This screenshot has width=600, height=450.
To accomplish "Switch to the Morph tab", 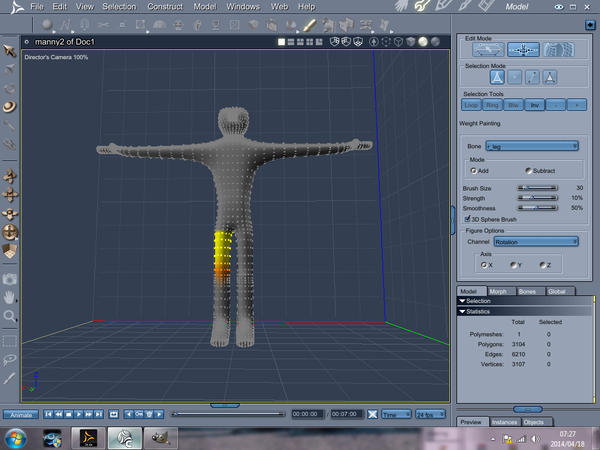I will 498,291.
